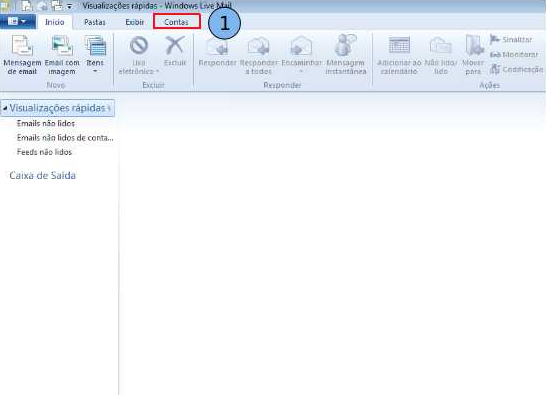Open the Contas tab

pyautogui.click(x=176, y=22)
